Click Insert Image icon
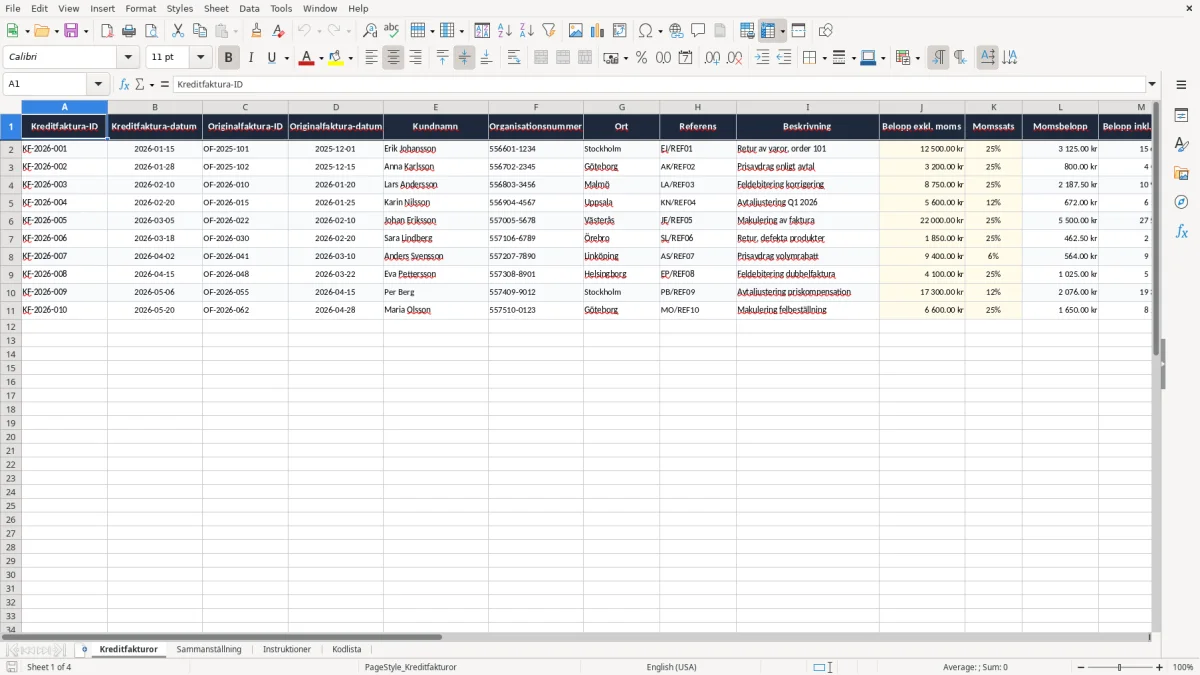The image size is (1200, 675). (575, 31)
